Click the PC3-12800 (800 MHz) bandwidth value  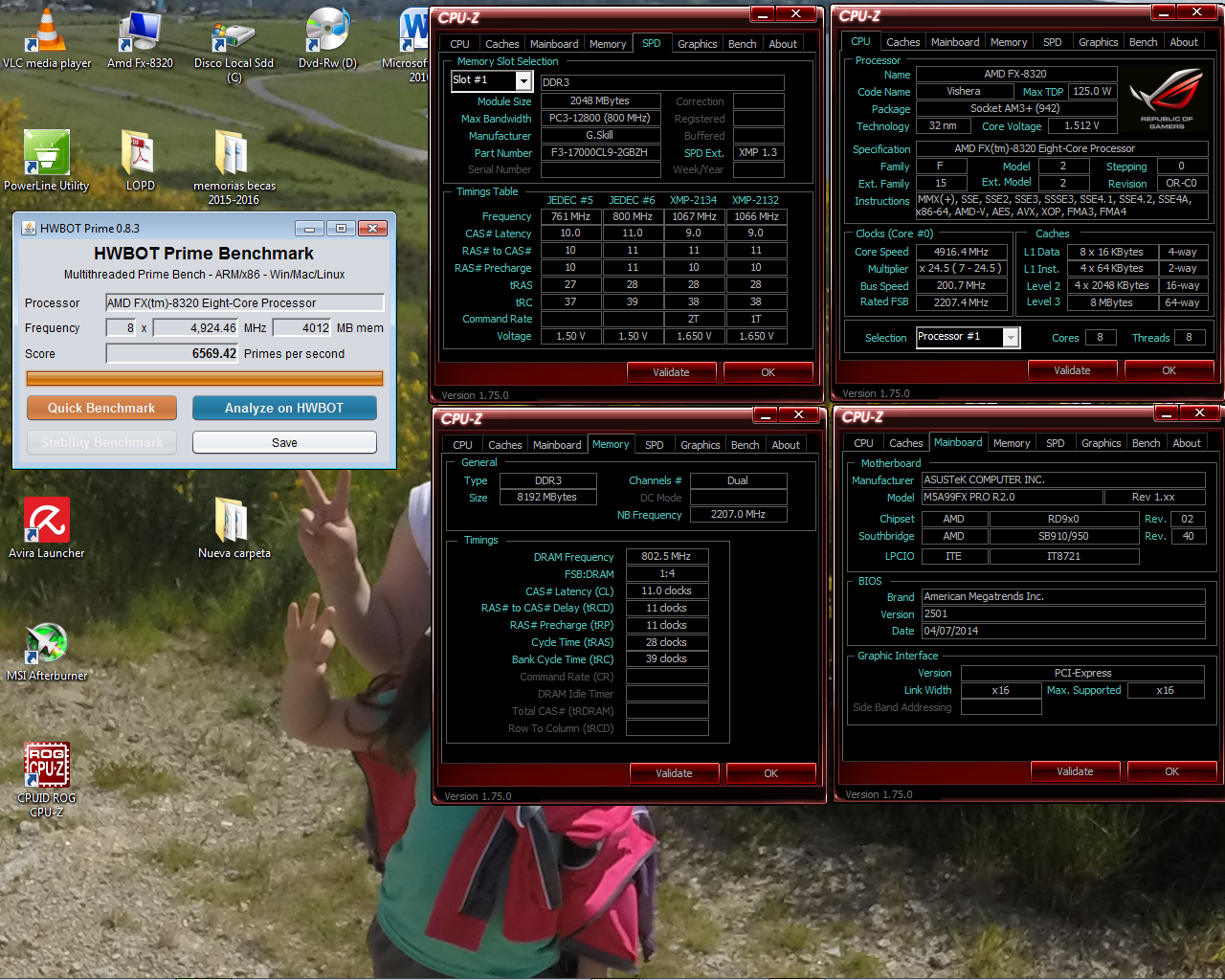tap(601, 118)
